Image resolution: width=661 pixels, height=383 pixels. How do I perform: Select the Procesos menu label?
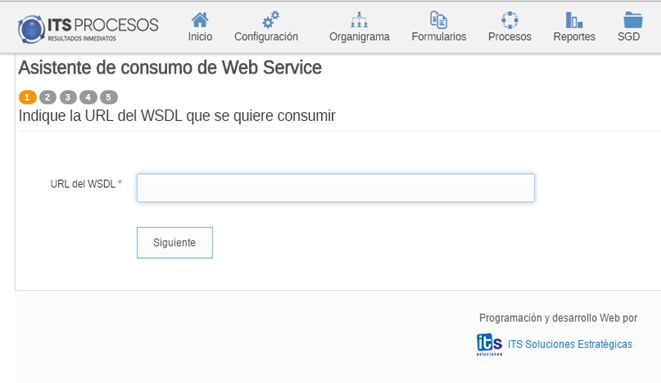point(510,37)
